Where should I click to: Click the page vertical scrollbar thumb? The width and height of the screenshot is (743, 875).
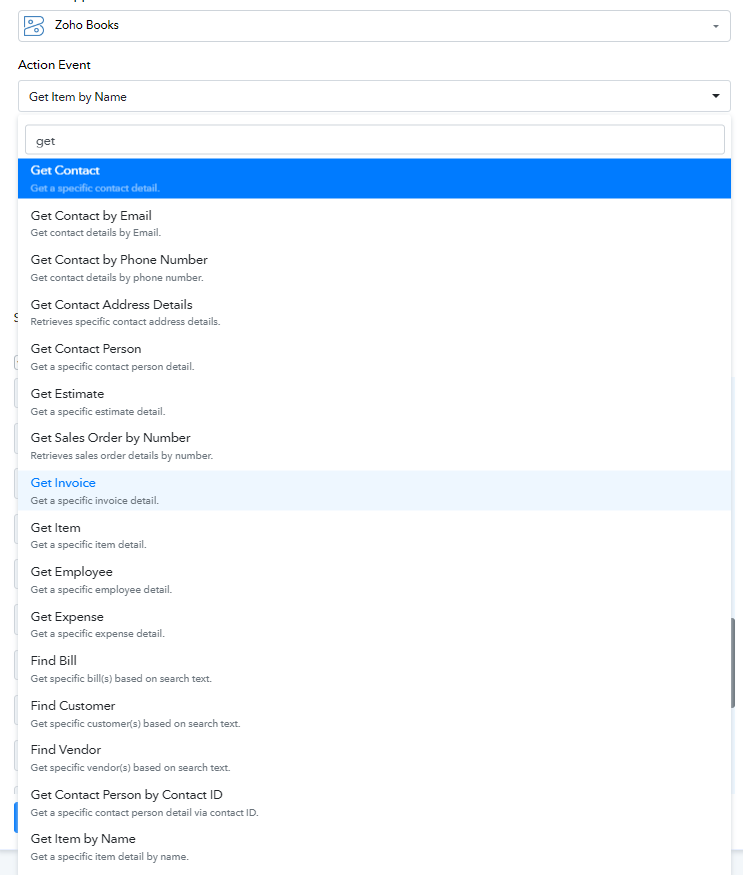[x=733, y=663]
